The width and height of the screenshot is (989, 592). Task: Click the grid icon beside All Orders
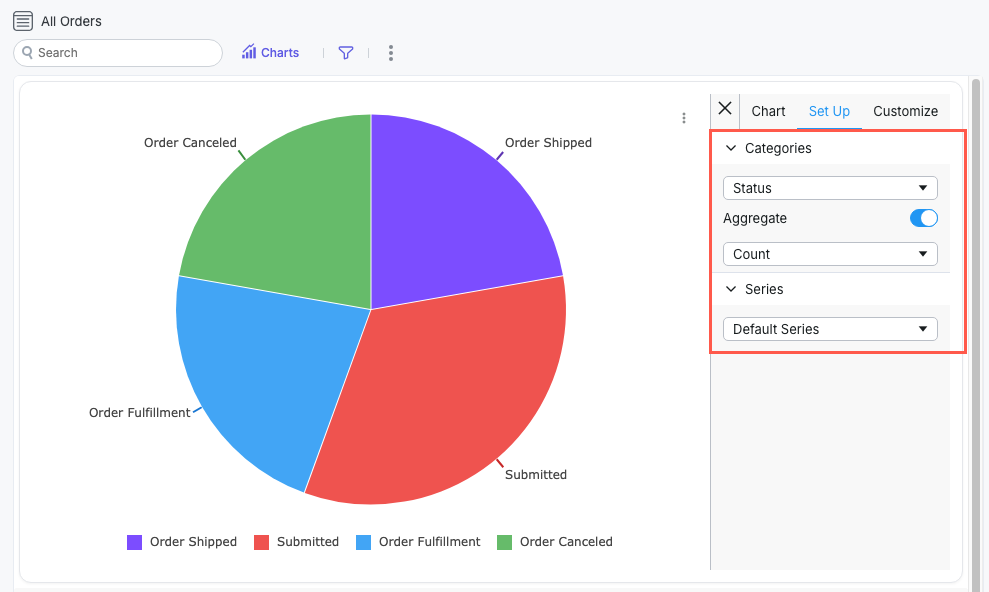tap(22, 20)
